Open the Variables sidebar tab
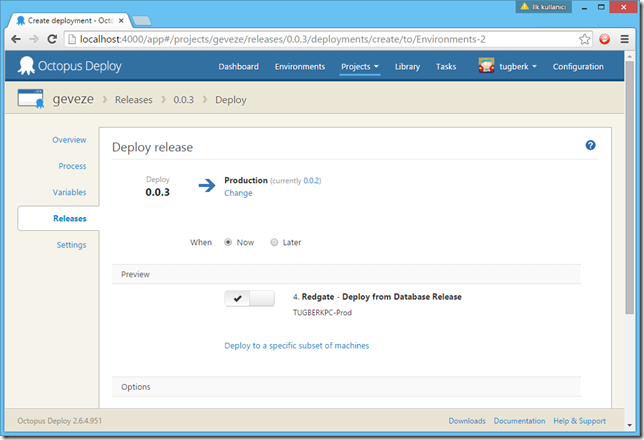 [69, 192]
